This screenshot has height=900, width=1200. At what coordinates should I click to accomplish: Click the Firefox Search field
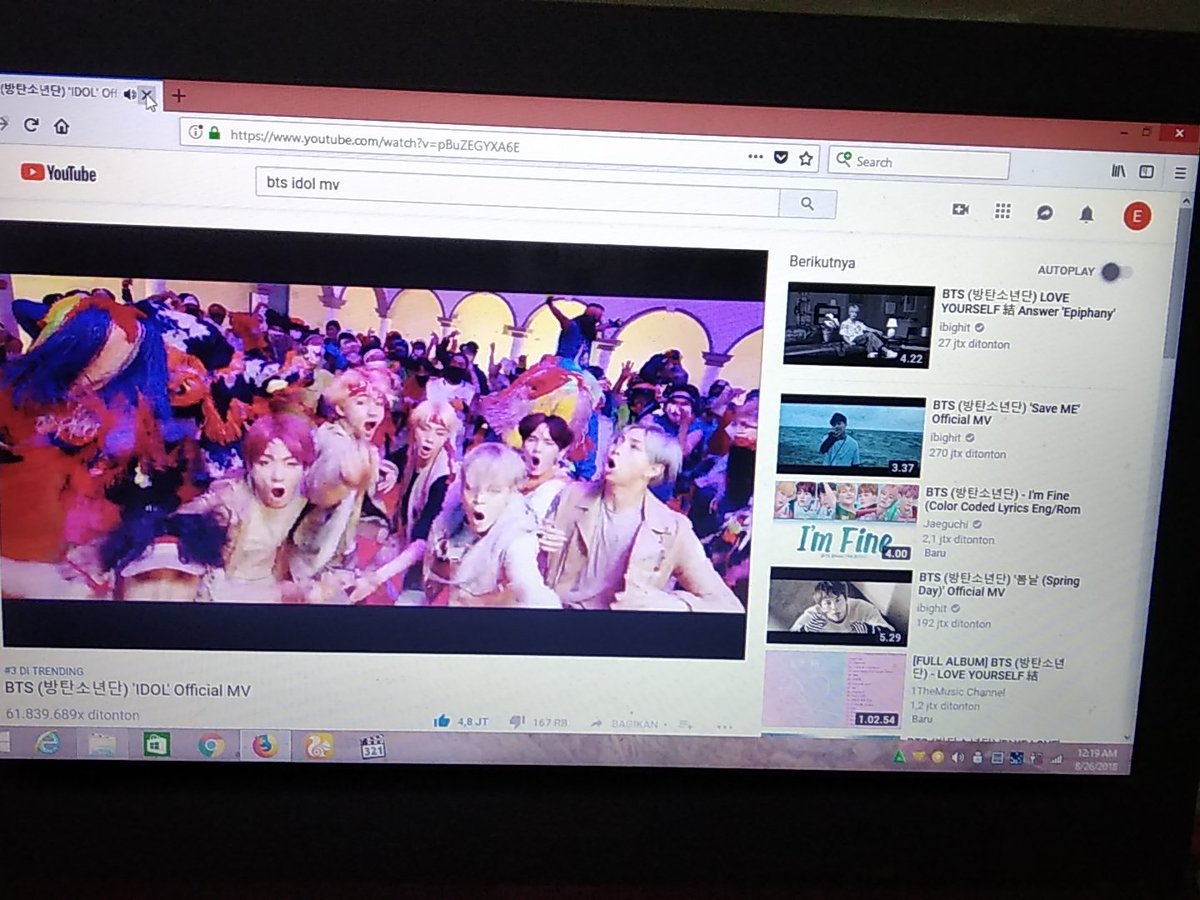[x=919, y=162]
